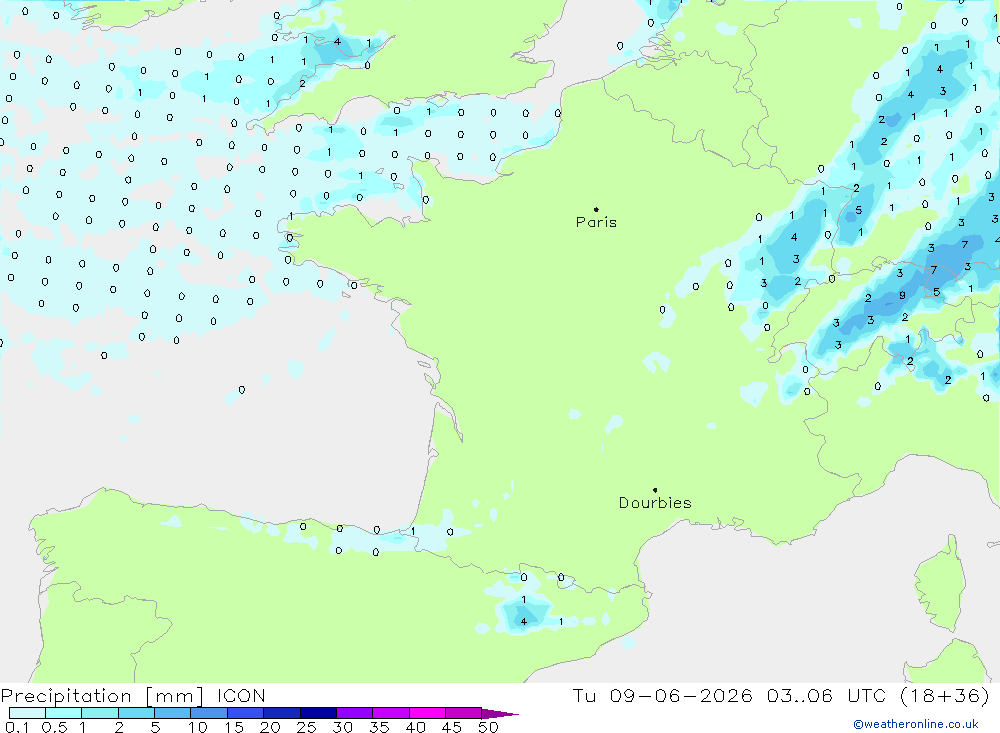1000x733 pixels.
Task: Click the Paris city label
Action: click(x=596, y=222)
